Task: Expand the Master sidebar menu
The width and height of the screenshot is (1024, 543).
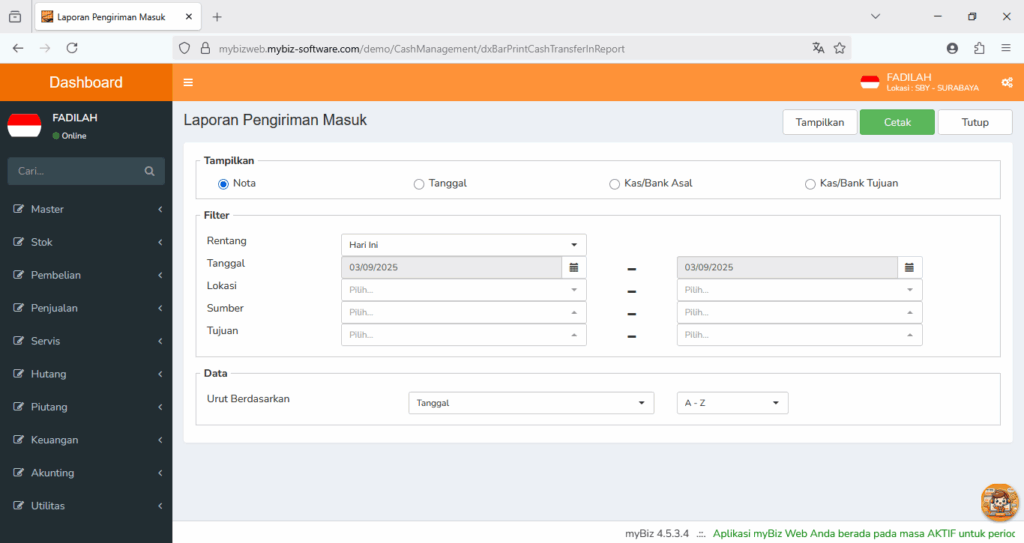Action: (x=86, y=209)
